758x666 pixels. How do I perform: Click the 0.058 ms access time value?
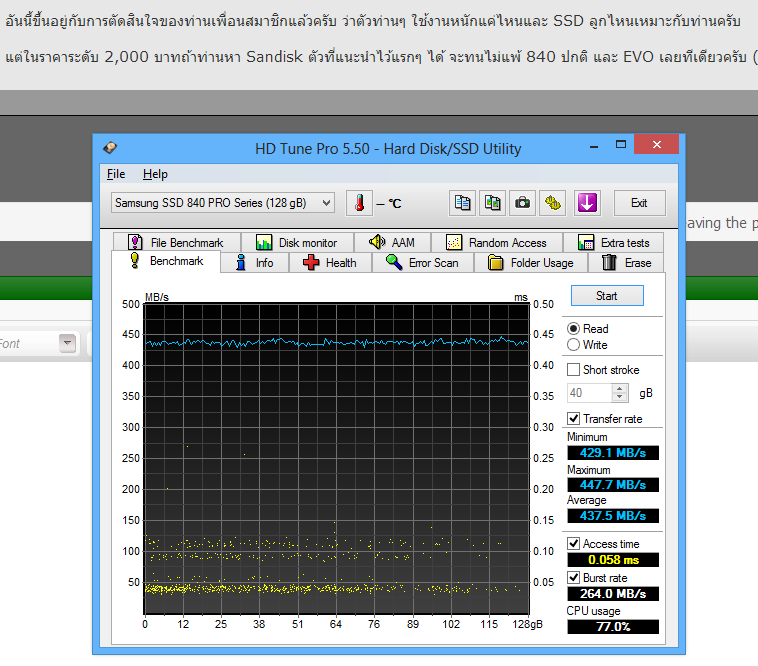613,560
